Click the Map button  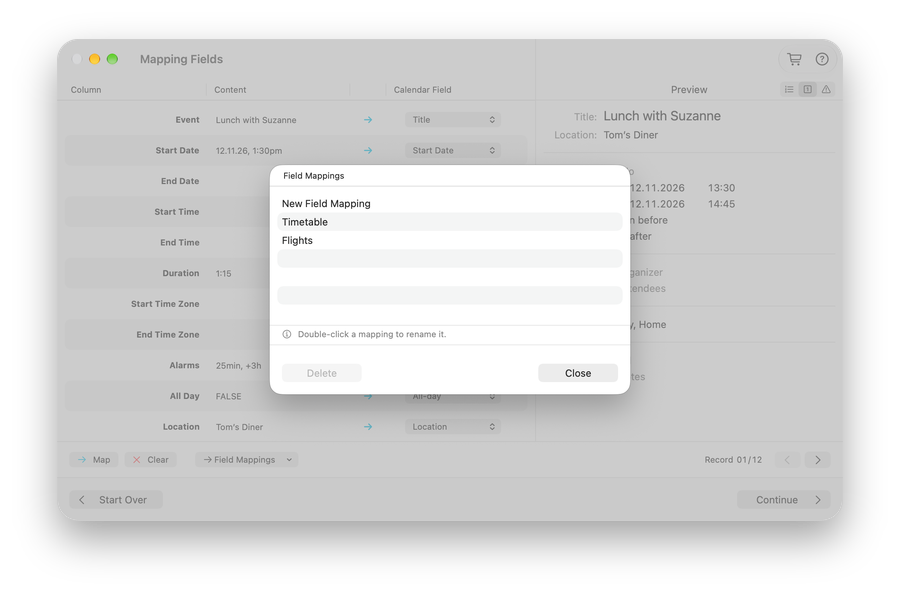pos(94,459)
